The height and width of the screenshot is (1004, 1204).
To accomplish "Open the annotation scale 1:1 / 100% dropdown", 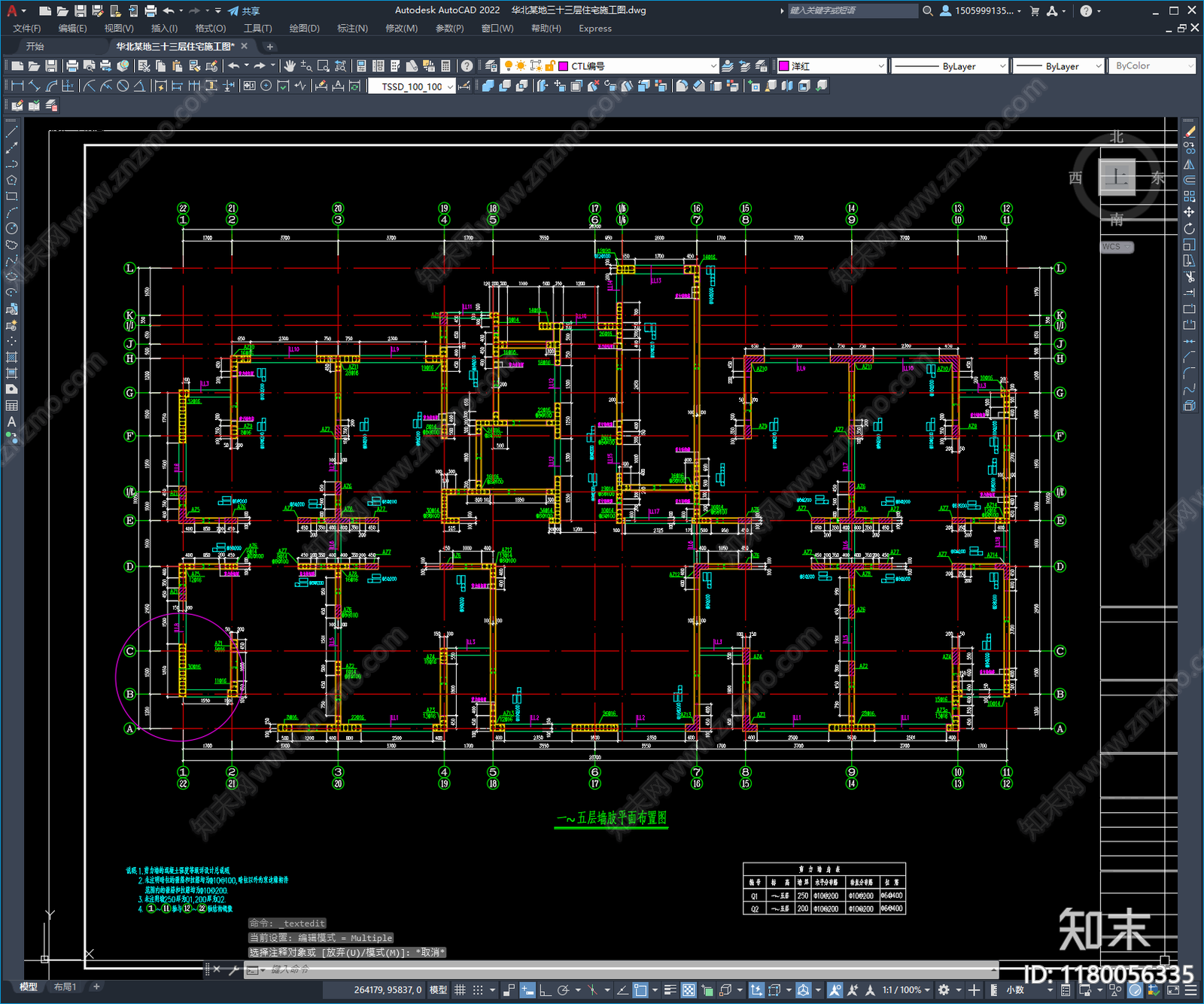I will 907,990.
